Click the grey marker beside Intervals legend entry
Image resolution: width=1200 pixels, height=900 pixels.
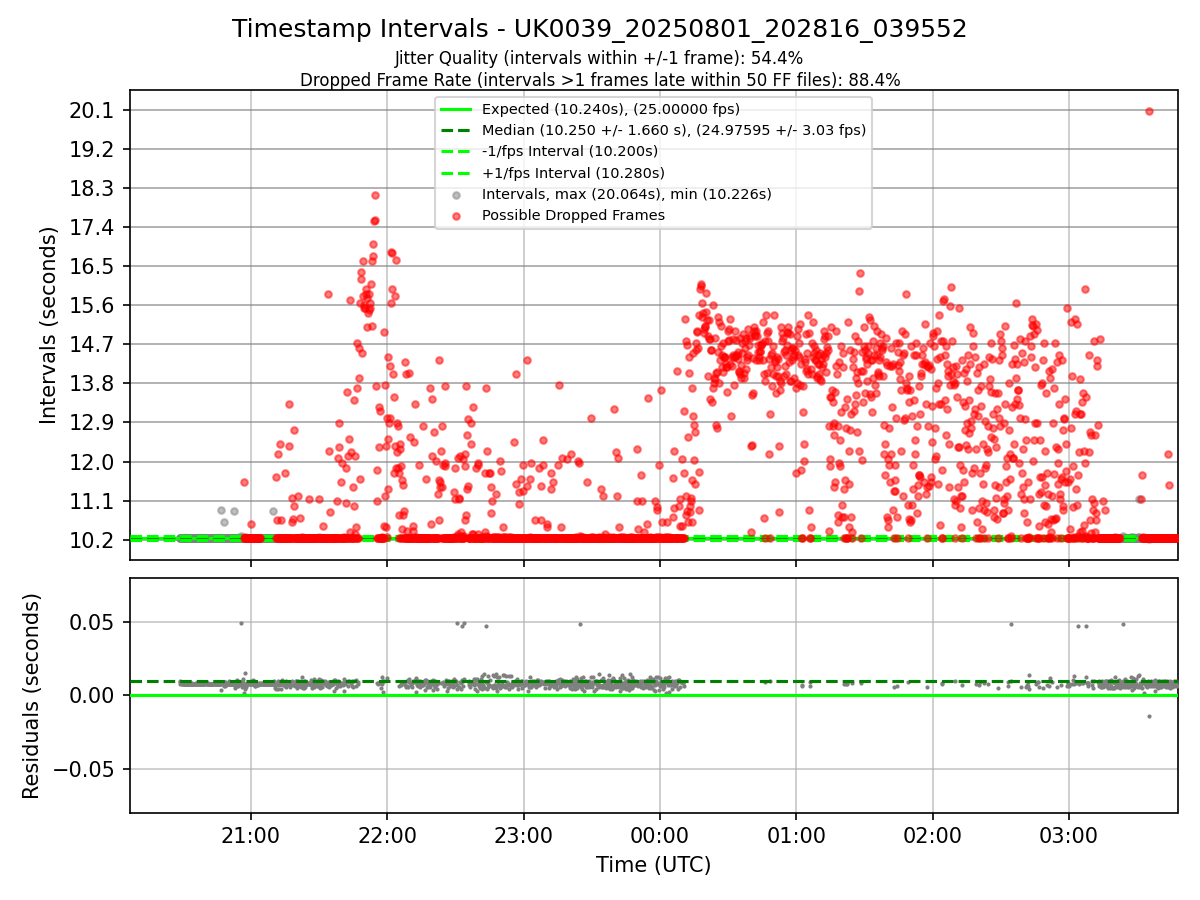[x=456, y=194]
